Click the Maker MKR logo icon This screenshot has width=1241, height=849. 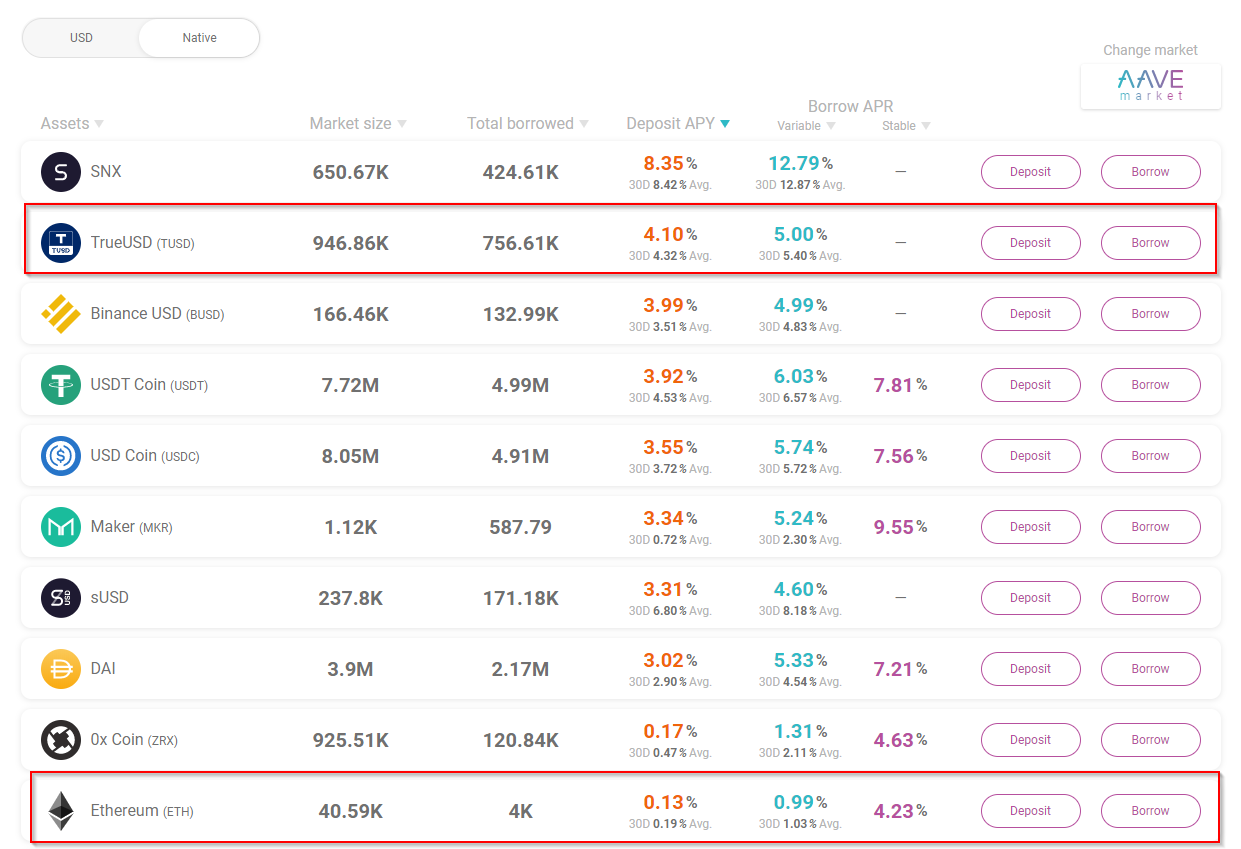[61, 527]
